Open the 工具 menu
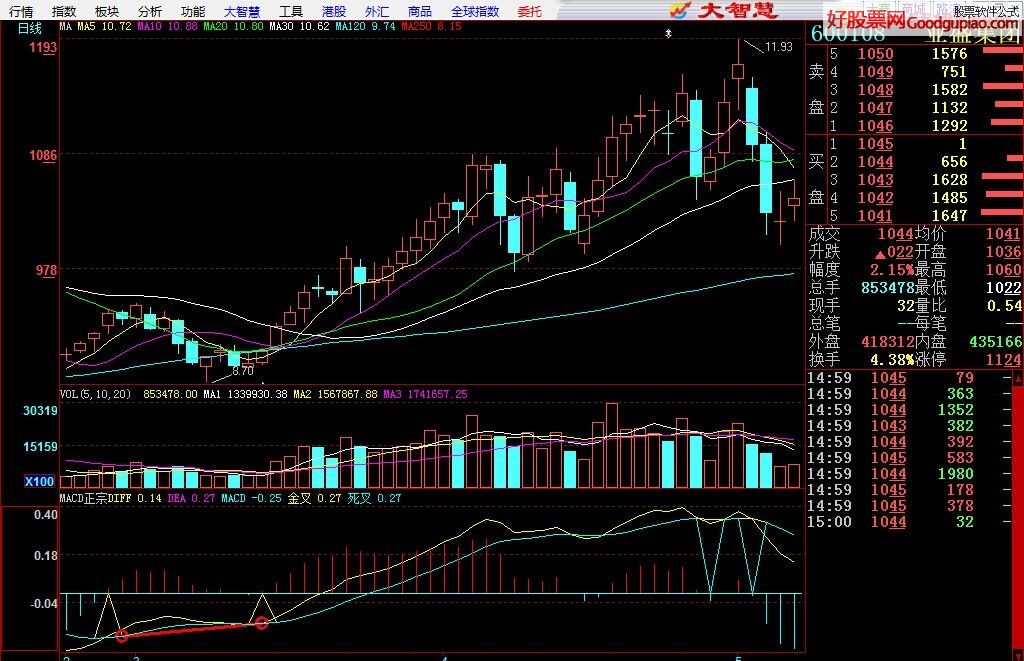 click(291, 11)
